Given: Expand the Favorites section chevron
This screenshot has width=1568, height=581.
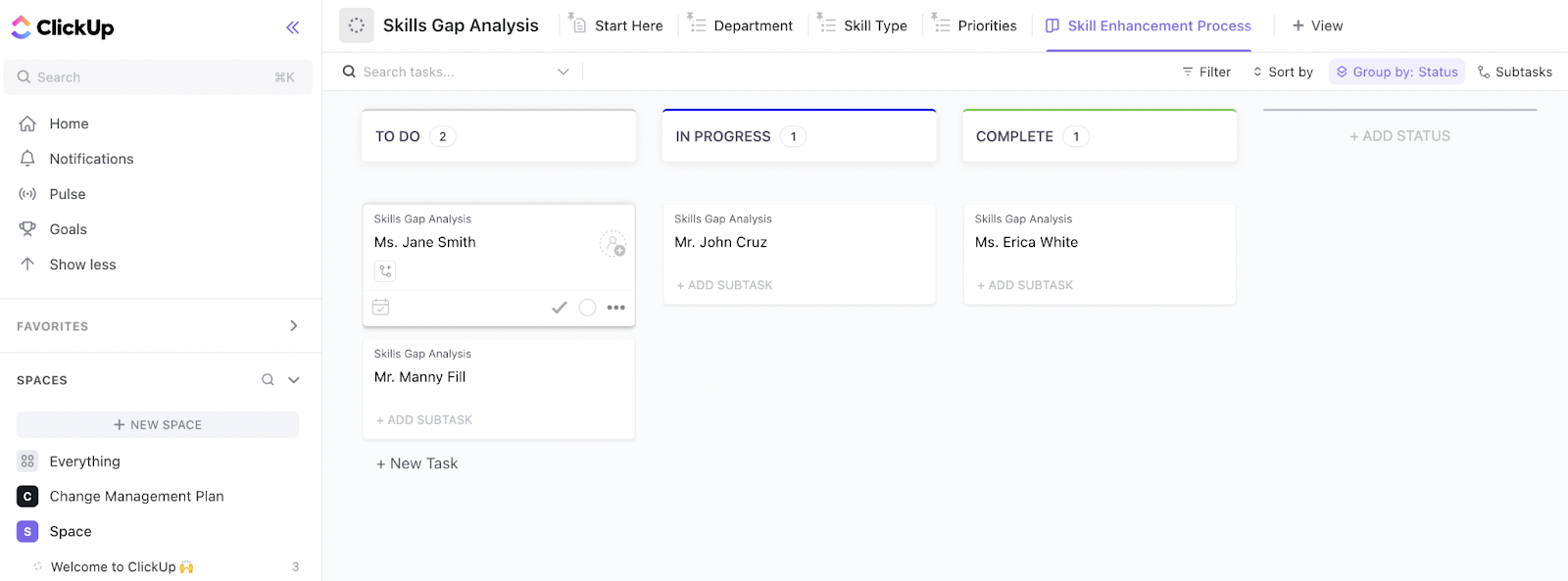Looking at the screenshot, I should (x=293, y=326).
